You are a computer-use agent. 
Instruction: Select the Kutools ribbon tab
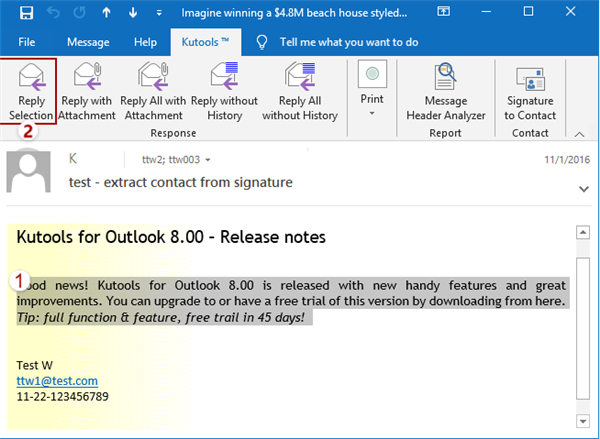coord(205,42)
